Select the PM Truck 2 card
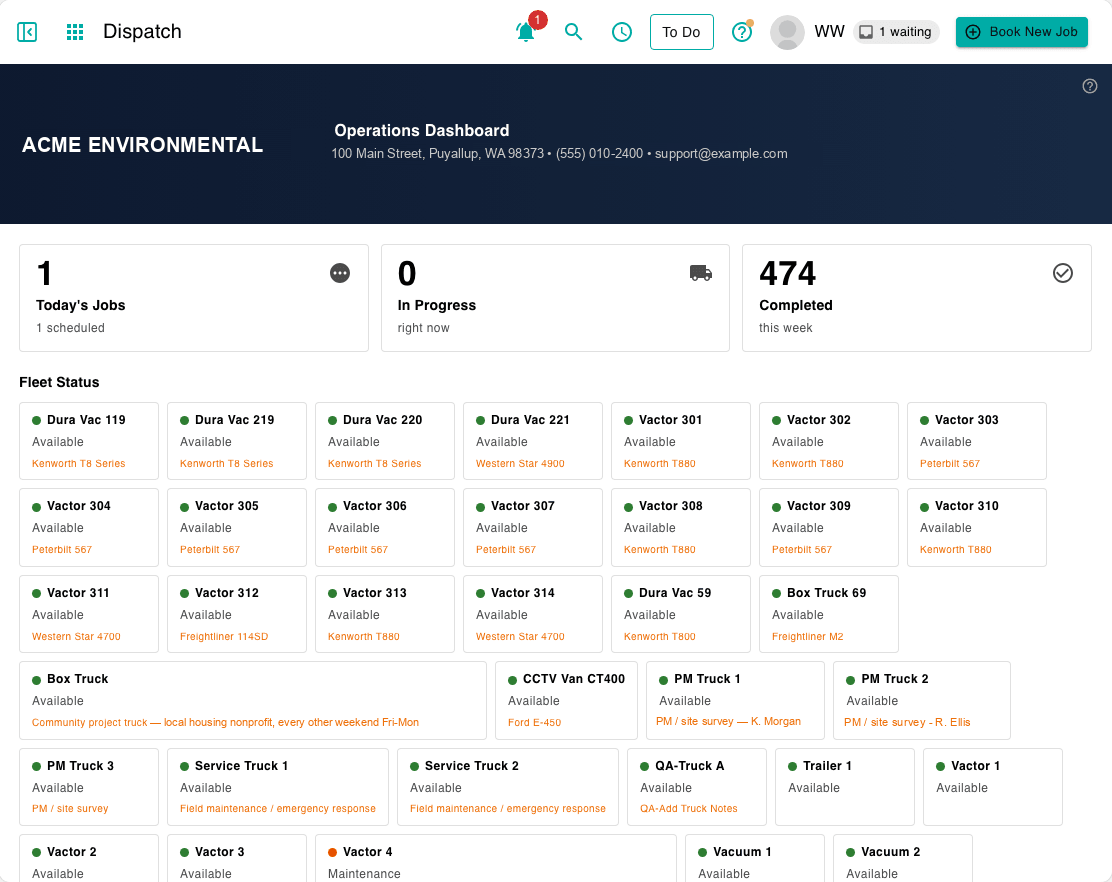Viewport: 1112px width, 882px height. pos(922,700)
